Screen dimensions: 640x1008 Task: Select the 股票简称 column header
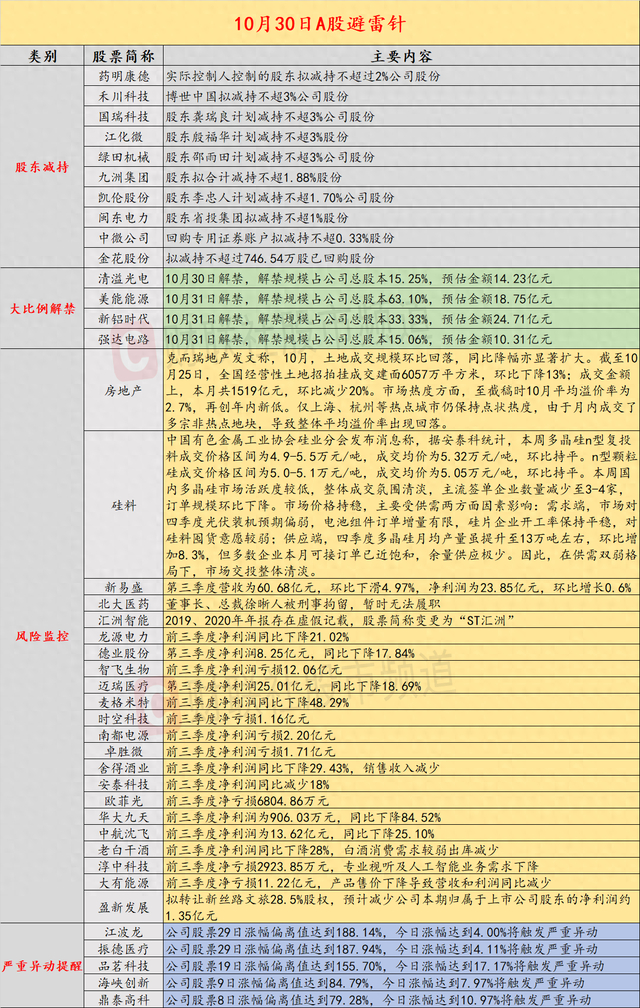pyautogui.click(x=122, y=56)
